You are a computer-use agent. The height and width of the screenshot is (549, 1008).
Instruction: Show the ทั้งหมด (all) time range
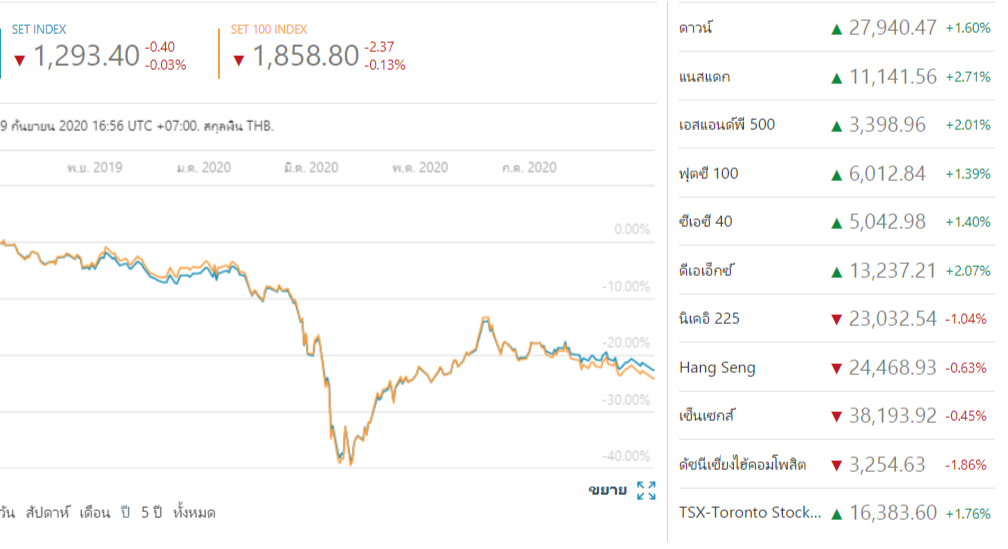194,513
